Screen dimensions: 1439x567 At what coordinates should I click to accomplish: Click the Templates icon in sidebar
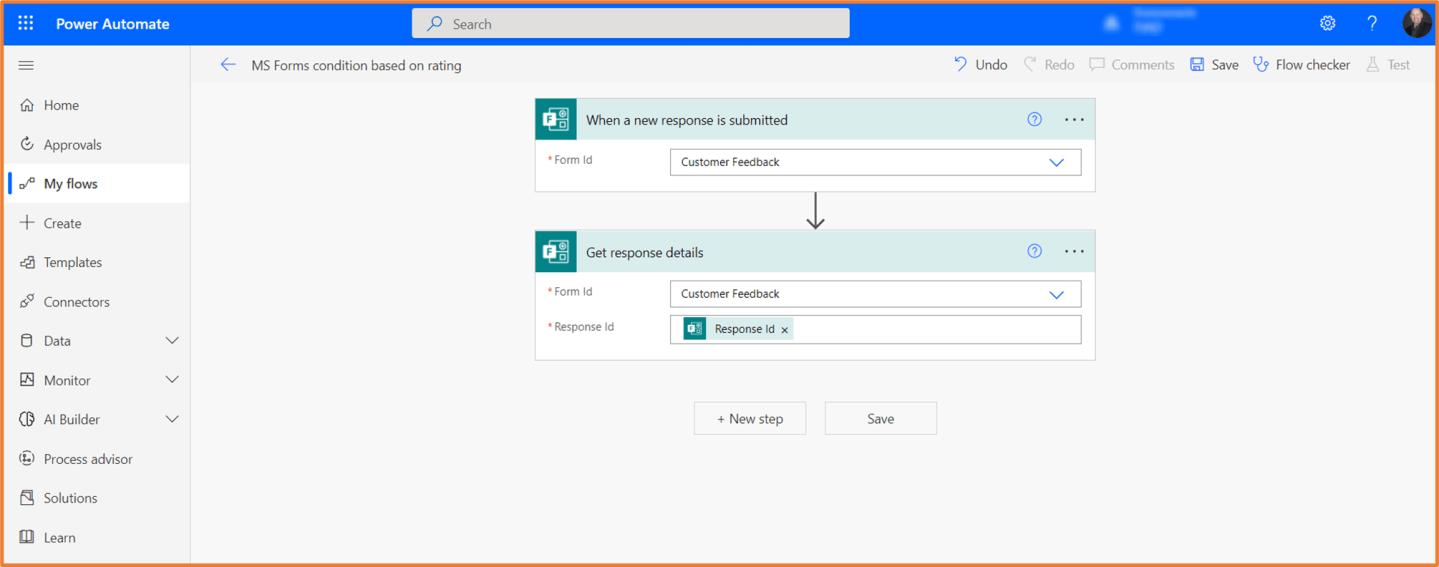click(27, 262)
